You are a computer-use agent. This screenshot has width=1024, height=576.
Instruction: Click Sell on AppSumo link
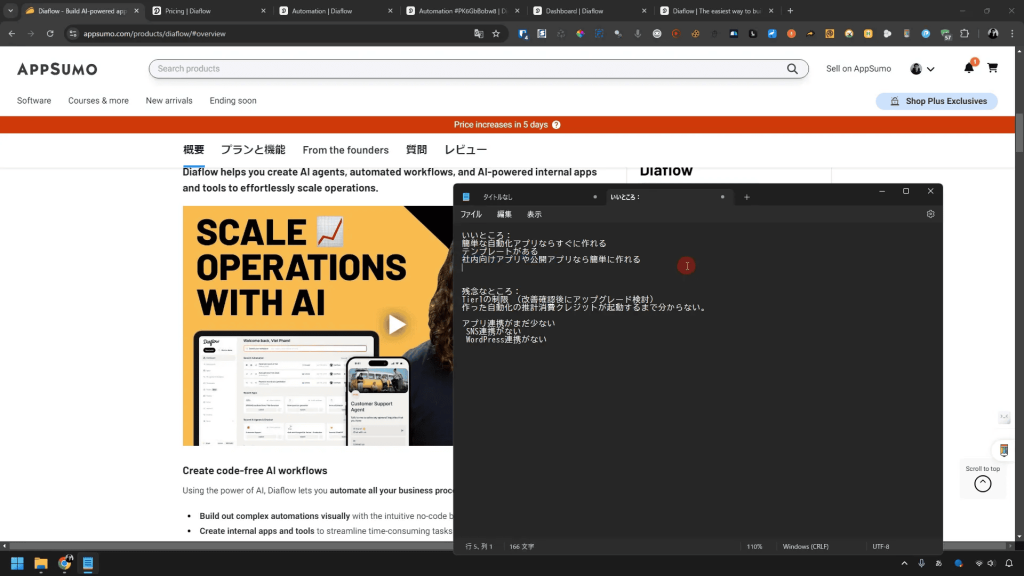[x=858, y=69]
